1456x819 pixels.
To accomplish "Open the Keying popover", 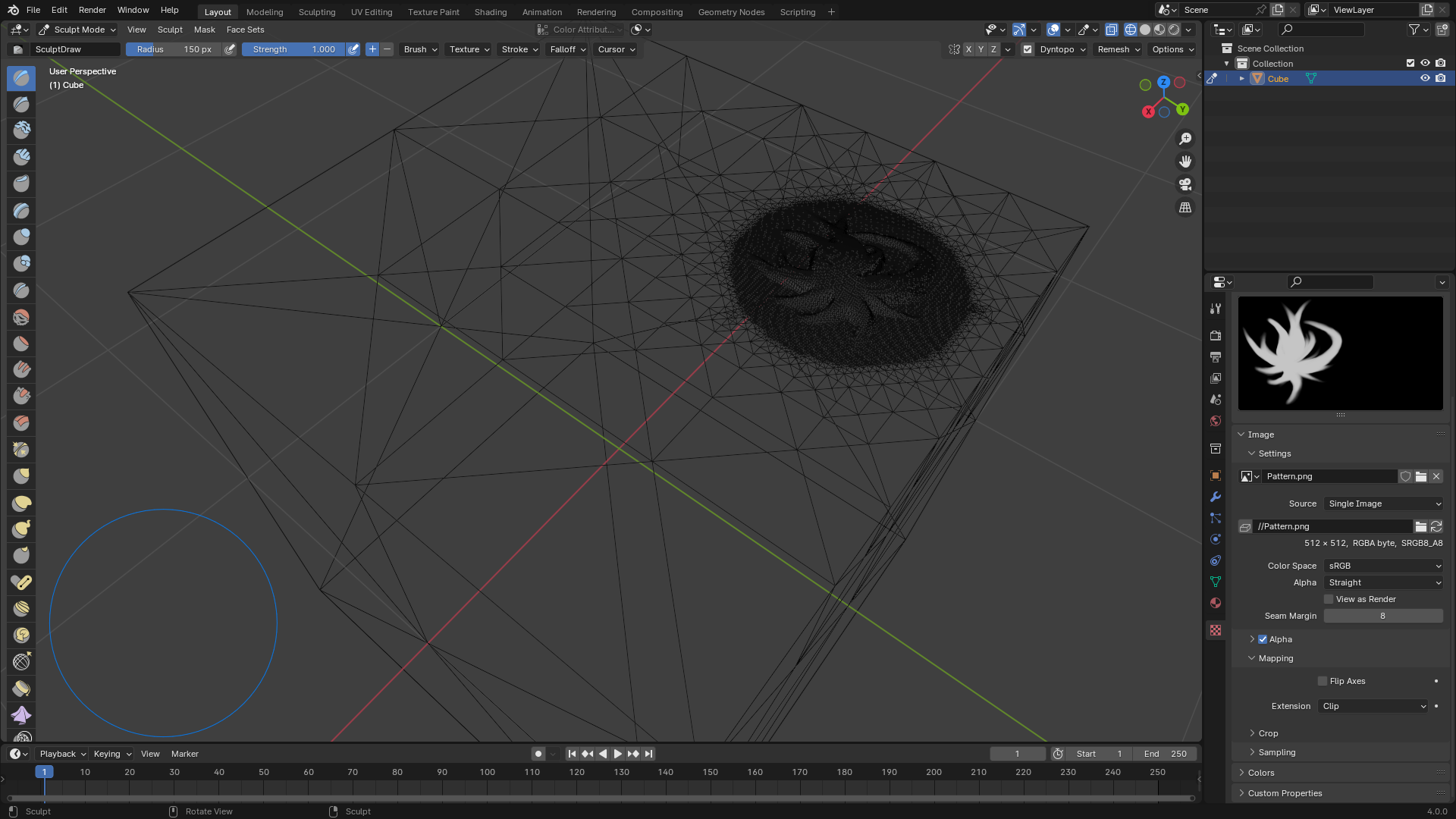I will pos(112,754).
